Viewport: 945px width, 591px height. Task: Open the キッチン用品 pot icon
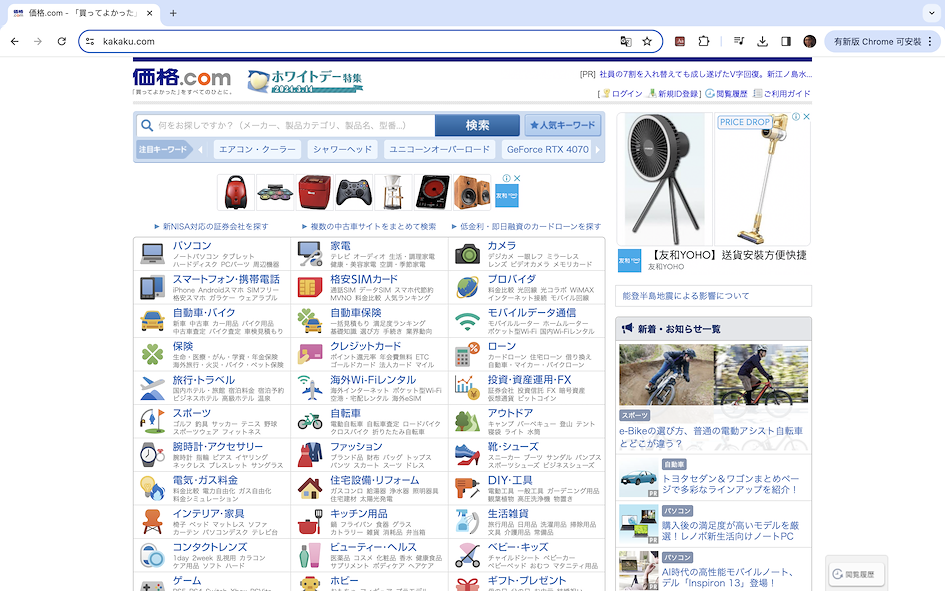click(x=310, y=522)
